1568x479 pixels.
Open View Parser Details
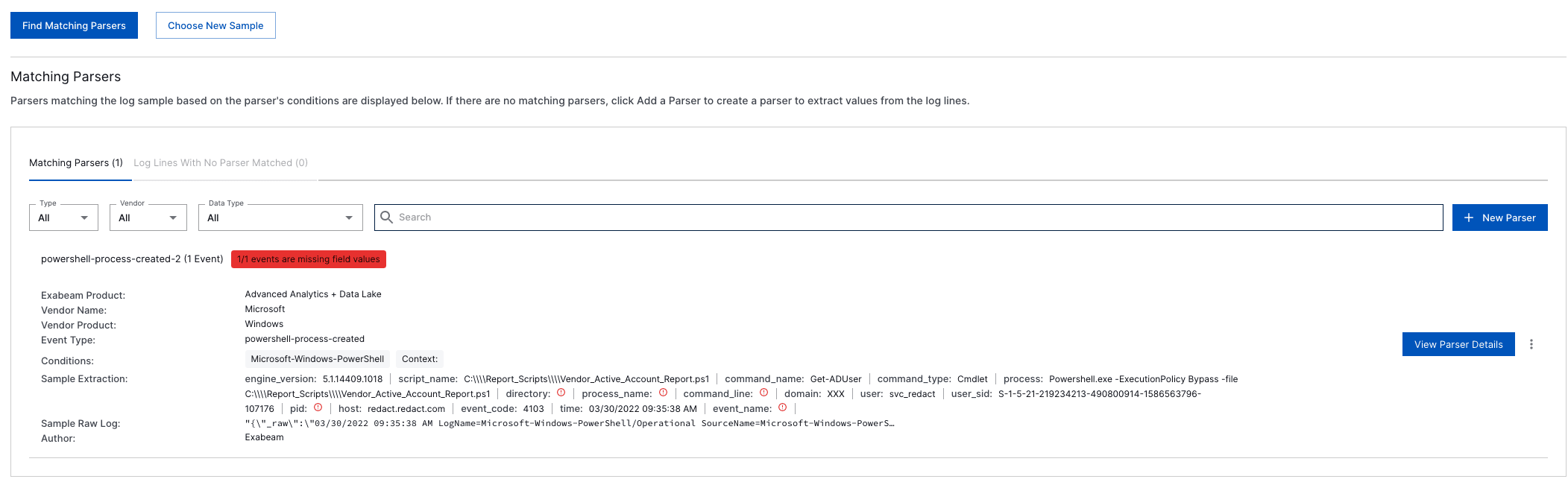(1458, 344)
